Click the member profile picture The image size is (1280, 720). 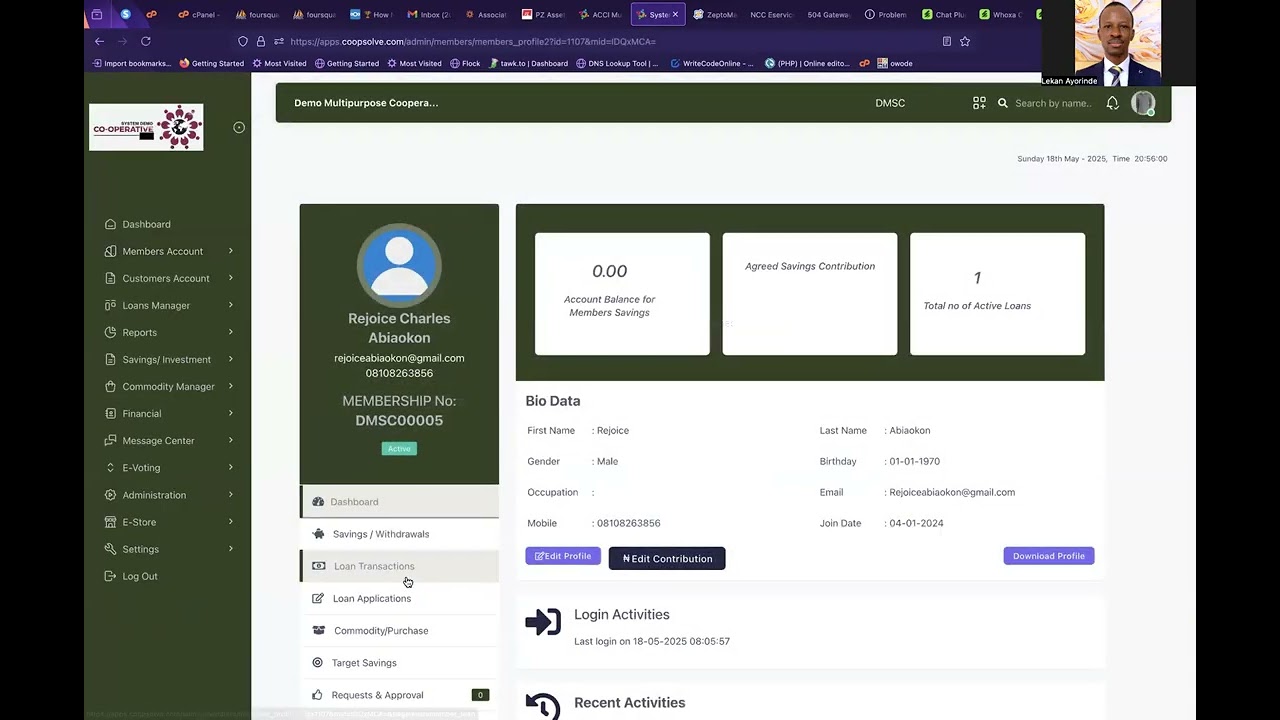399,265
